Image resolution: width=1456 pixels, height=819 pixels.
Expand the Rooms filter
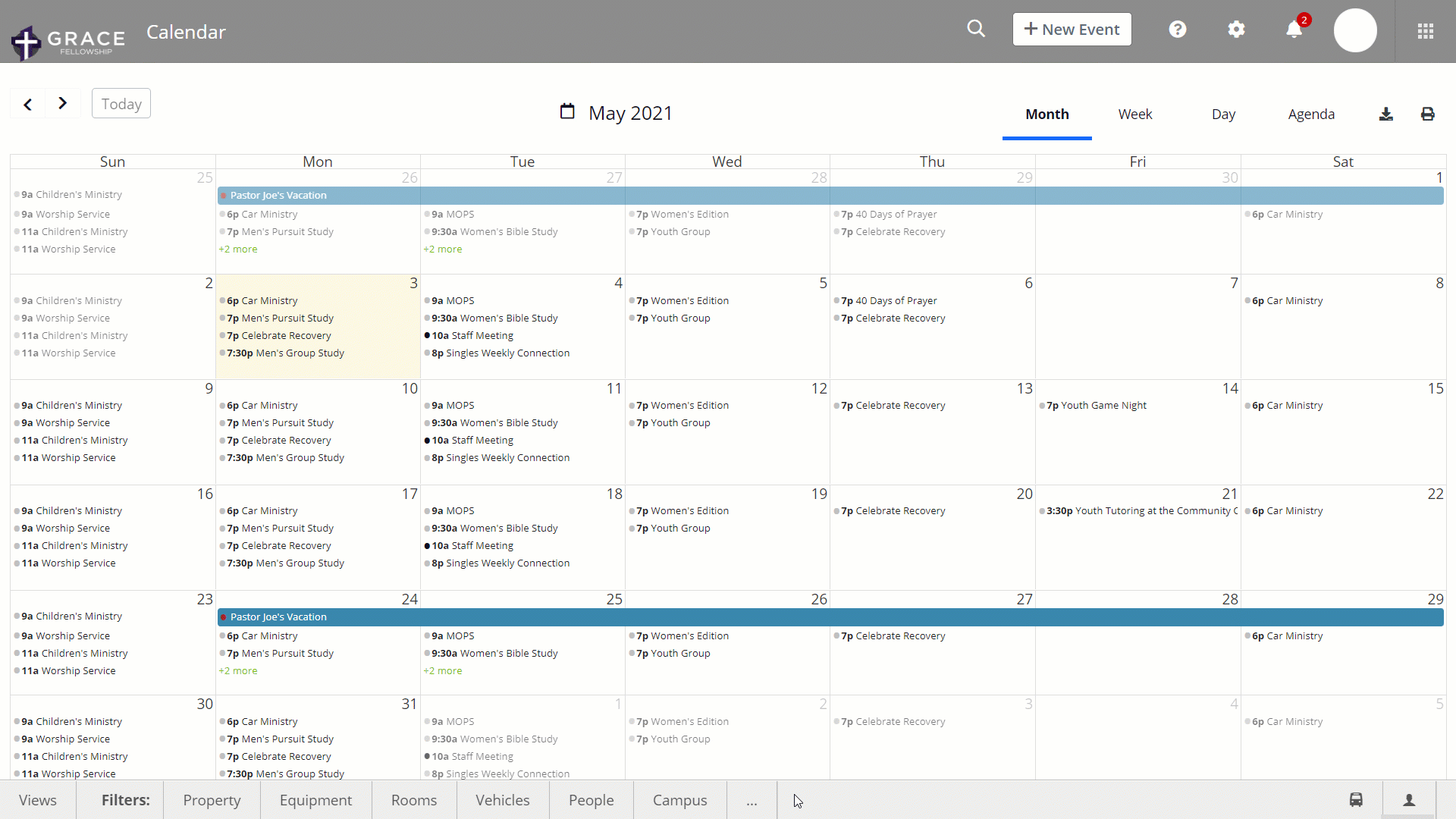click(x=413, y=800)
